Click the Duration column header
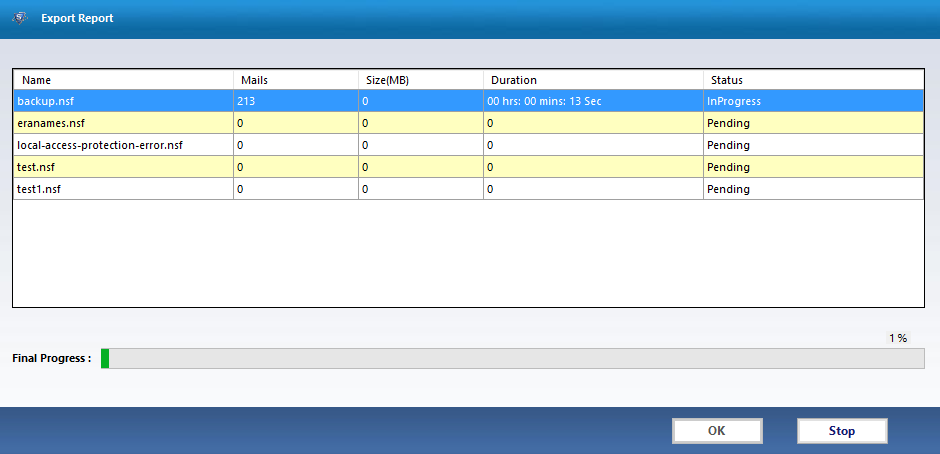This screenshot has width=940, height=454. tap(593, 80)
